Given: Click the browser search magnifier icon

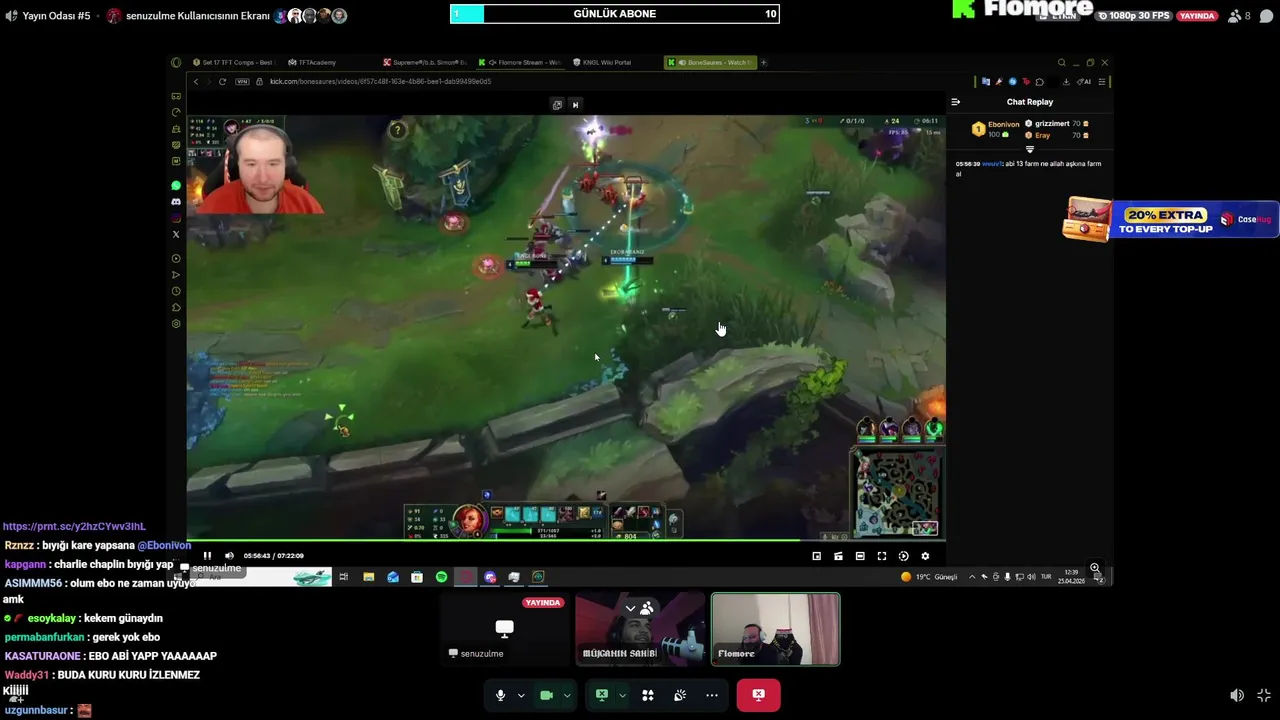Looking at the screenshot, I should (1061, 62).
